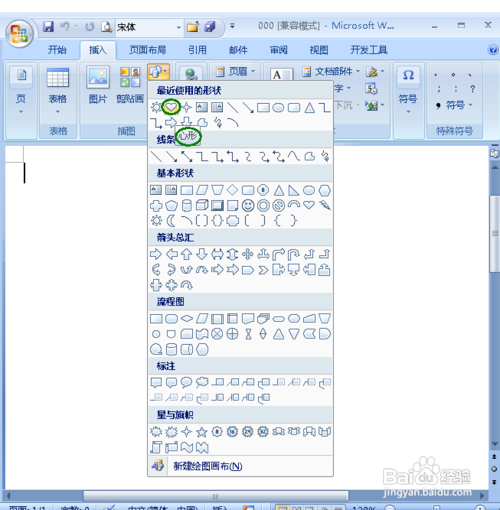Click the Next Page double-arrow button
The height and width of the screenshot is (510, 500).
pos(494,482)
